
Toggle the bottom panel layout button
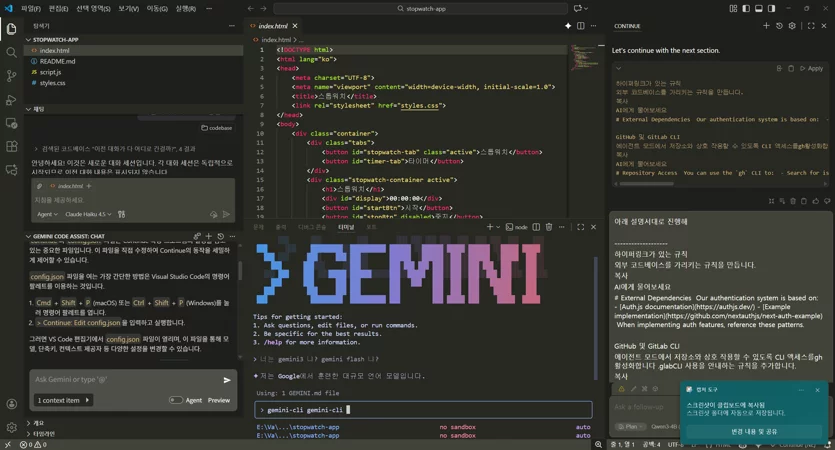pos(759,9)
